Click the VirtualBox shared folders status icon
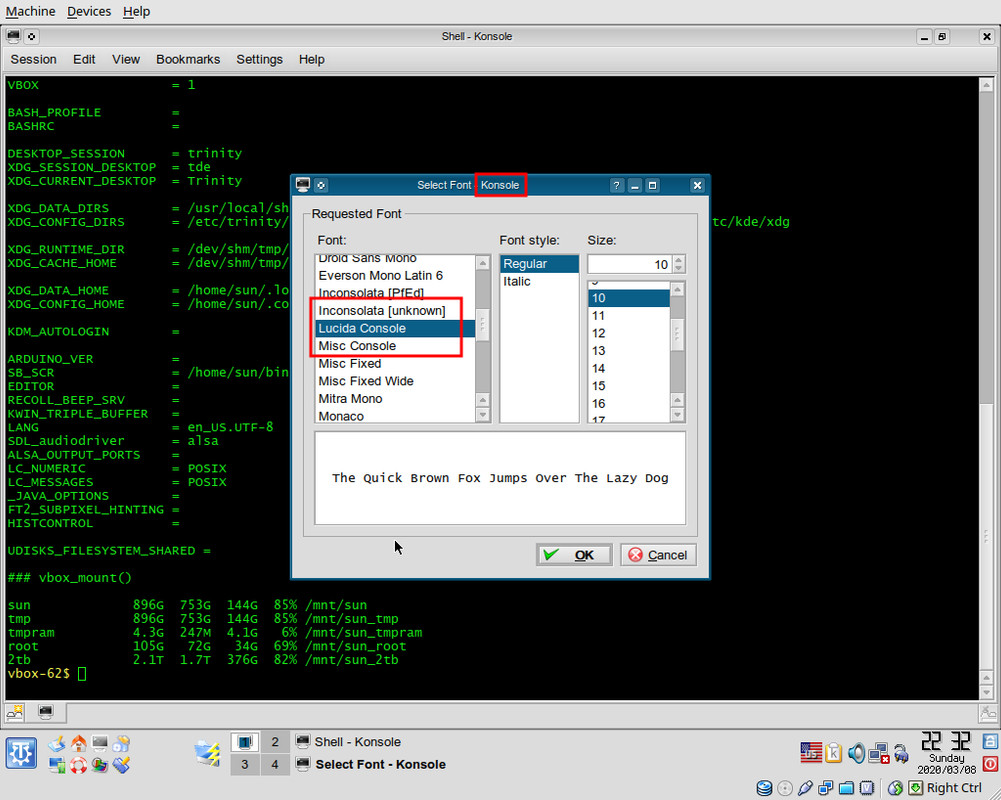This screenshot has height=800, width=1001. 847,788
